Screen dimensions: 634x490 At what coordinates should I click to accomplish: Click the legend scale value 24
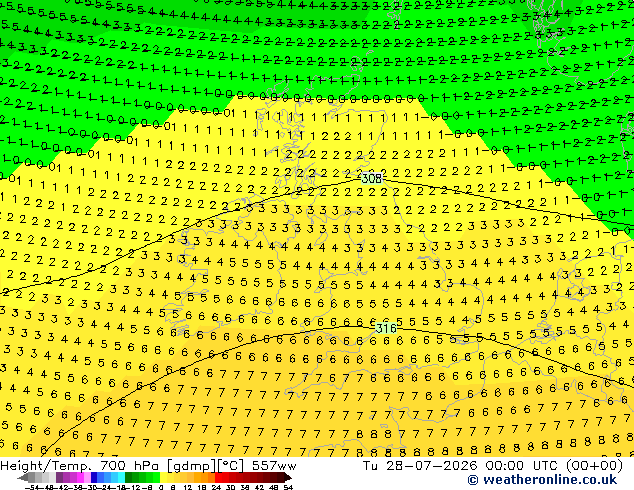point(217,488)
